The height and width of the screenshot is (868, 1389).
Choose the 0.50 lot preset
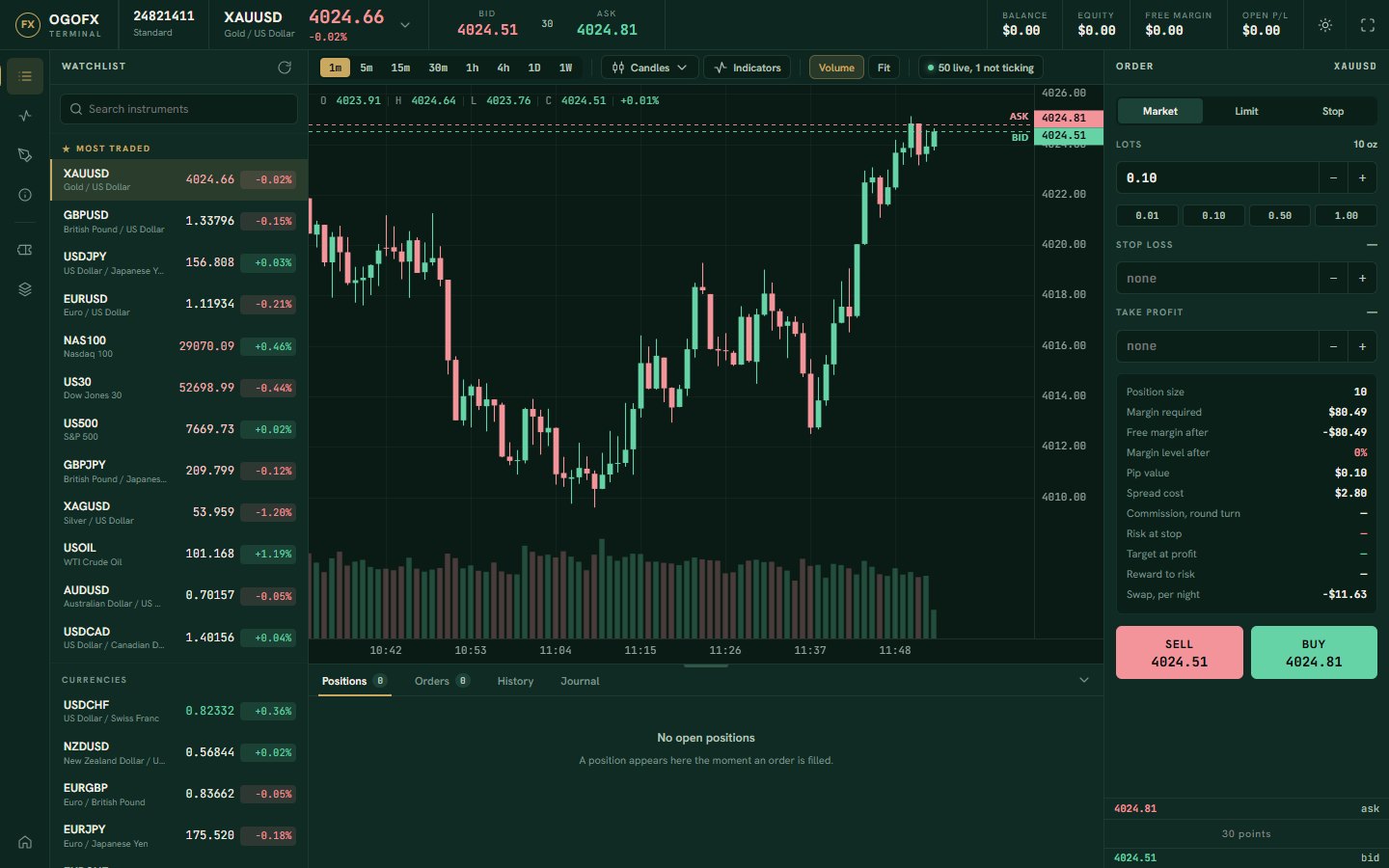tap(1280, 216)
